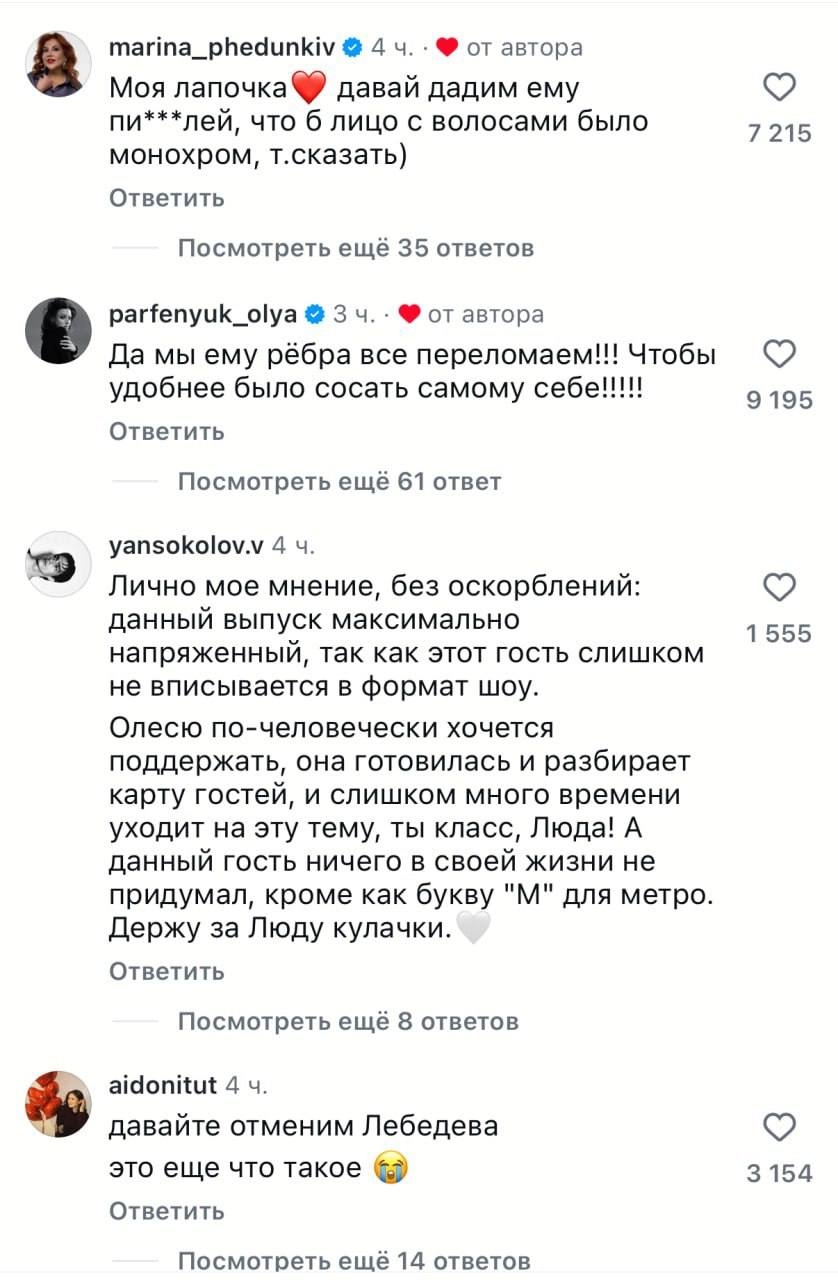Like marina_phedunkiv's comment with the heart

click(779, 90)
